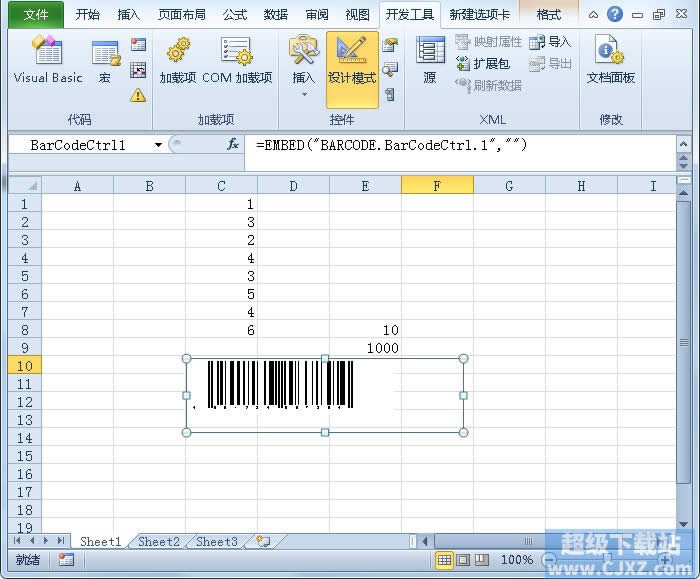
Task: Click status bar macro record icon
Action: coord(66,559)
